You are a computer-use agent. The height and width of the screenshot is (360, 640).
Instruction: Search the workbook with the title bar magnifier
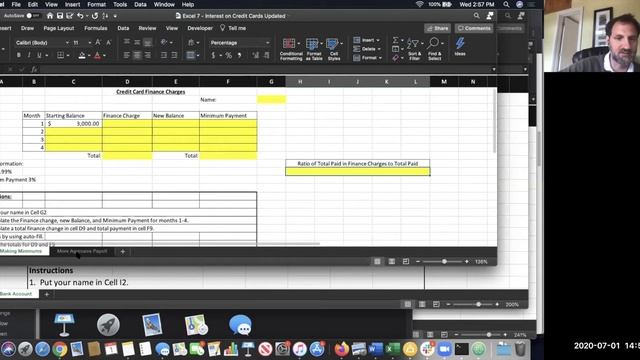[x=476, y=16]
